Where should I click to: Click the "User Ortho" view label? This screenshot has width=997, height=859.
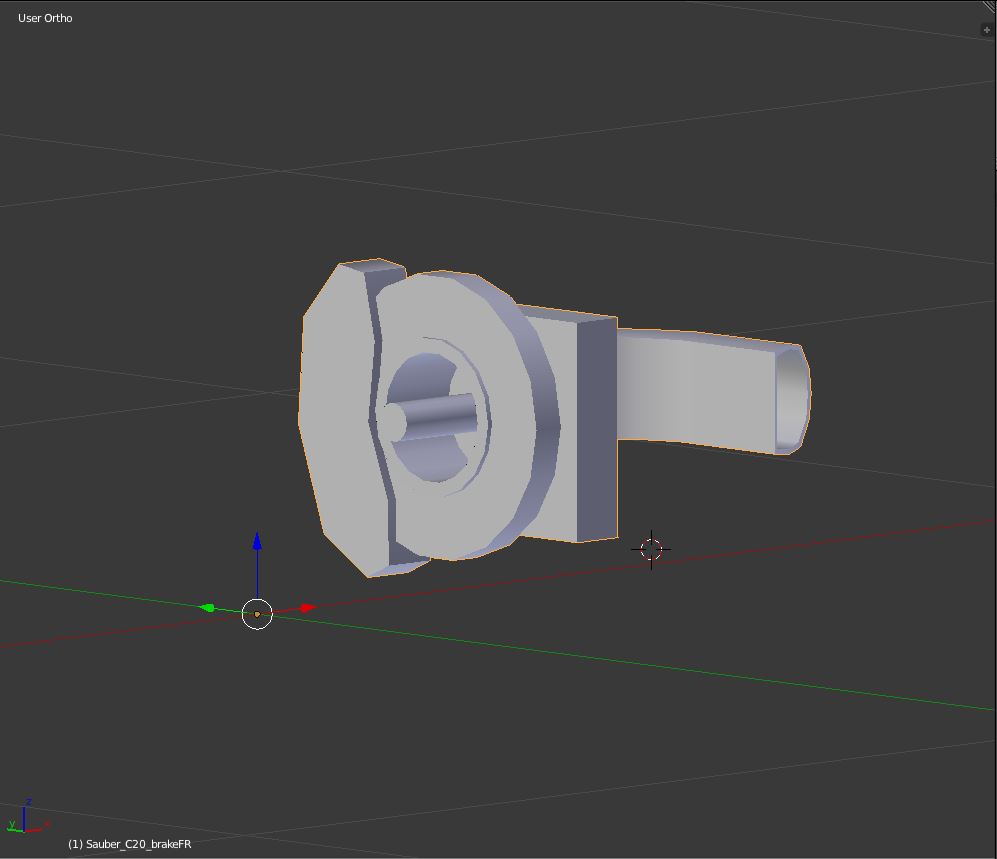click(x=45, y=18)
